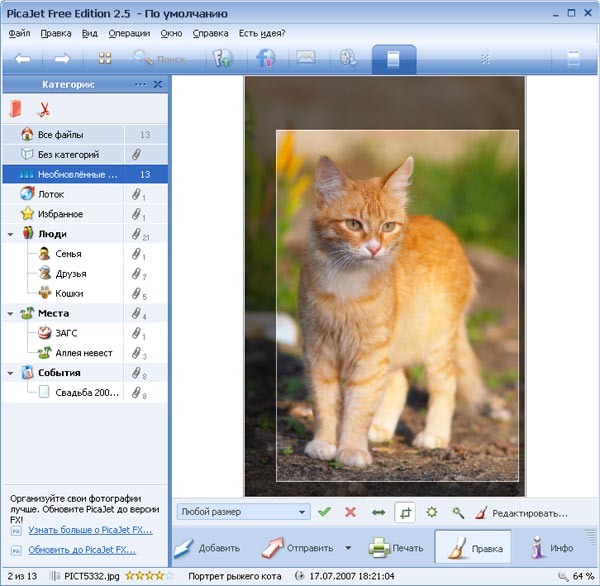
Task: Click the red book new category icon
Action: point(15,109)
